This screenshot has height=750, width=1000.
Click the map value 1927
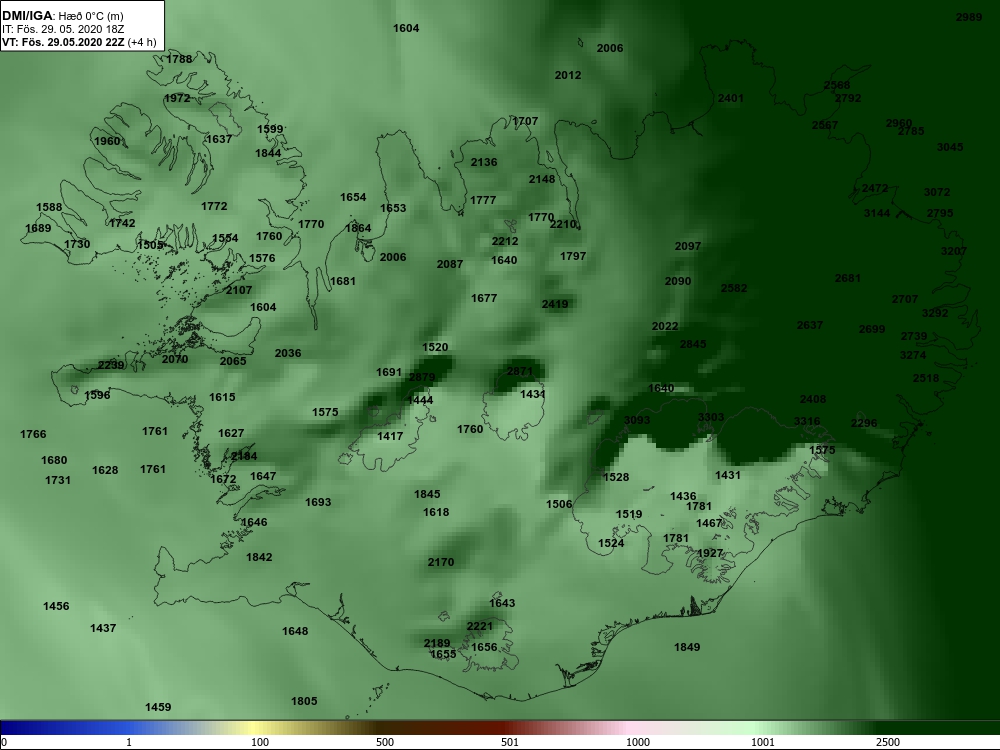pos(710,554)
